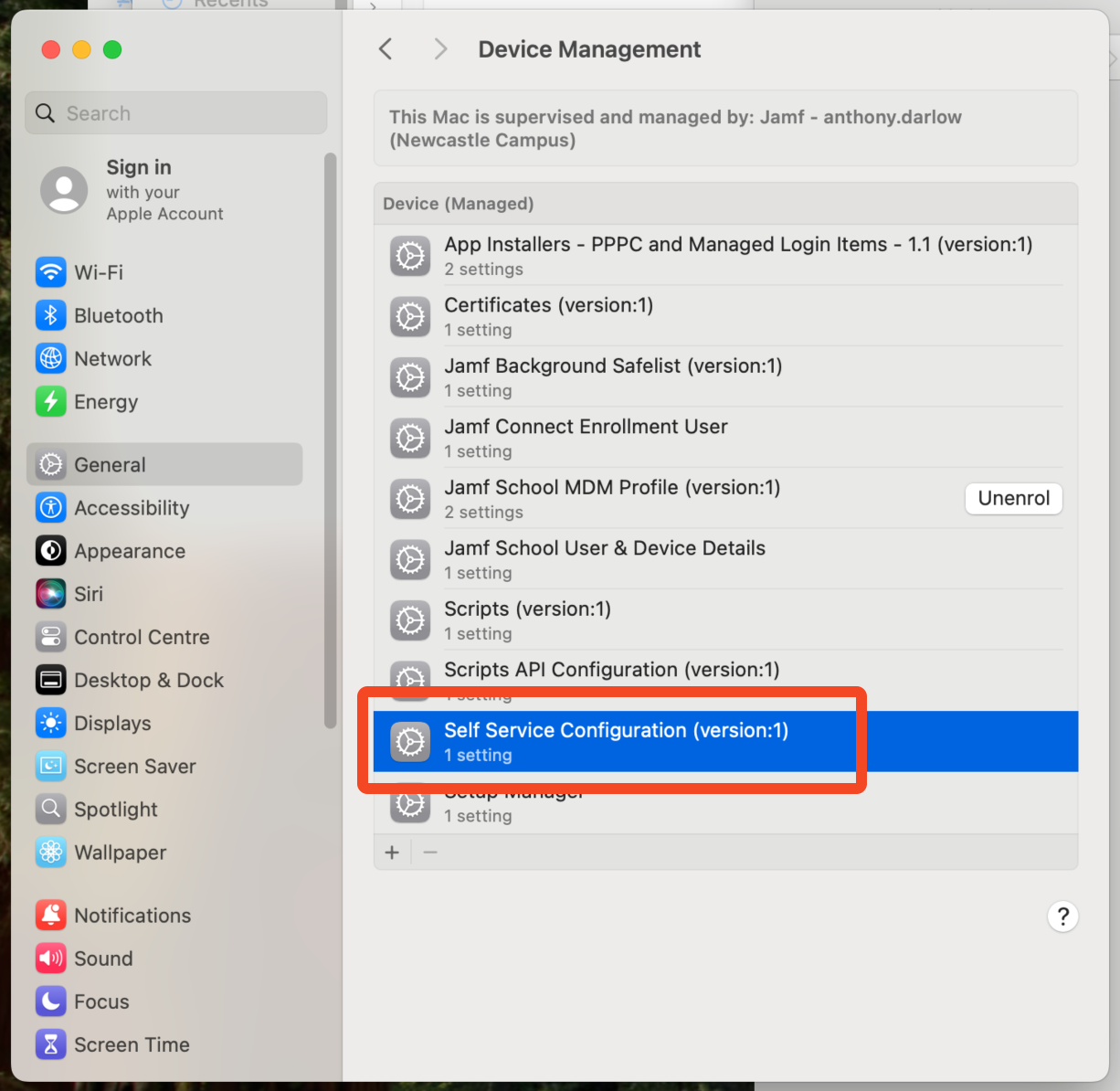Click the Accessibility icon
The width and height of the screenshot is (1120, 1091).
(x=51, y=507)
